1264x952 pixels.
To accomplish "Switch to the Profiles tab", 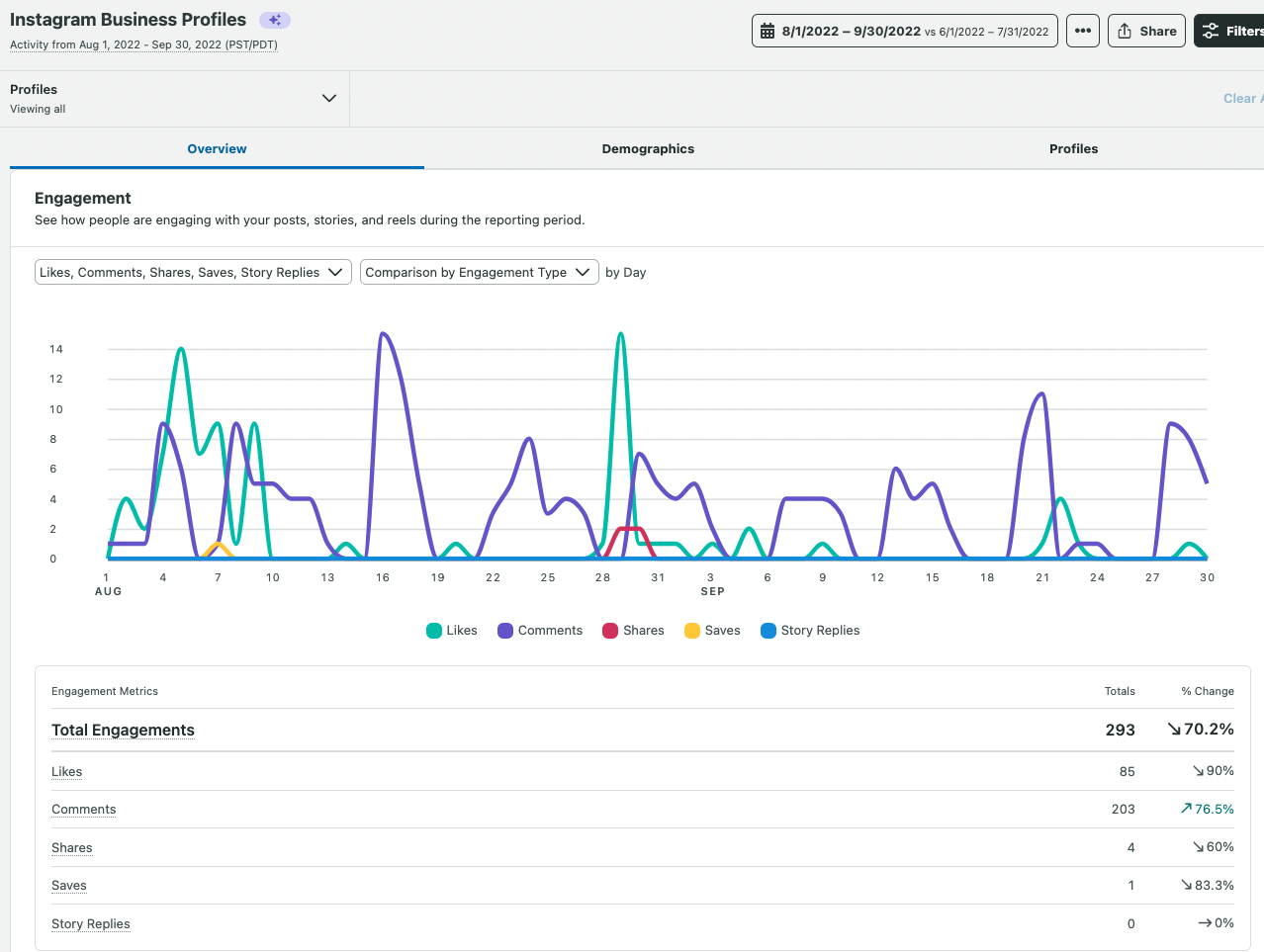I will [1073, 148].
